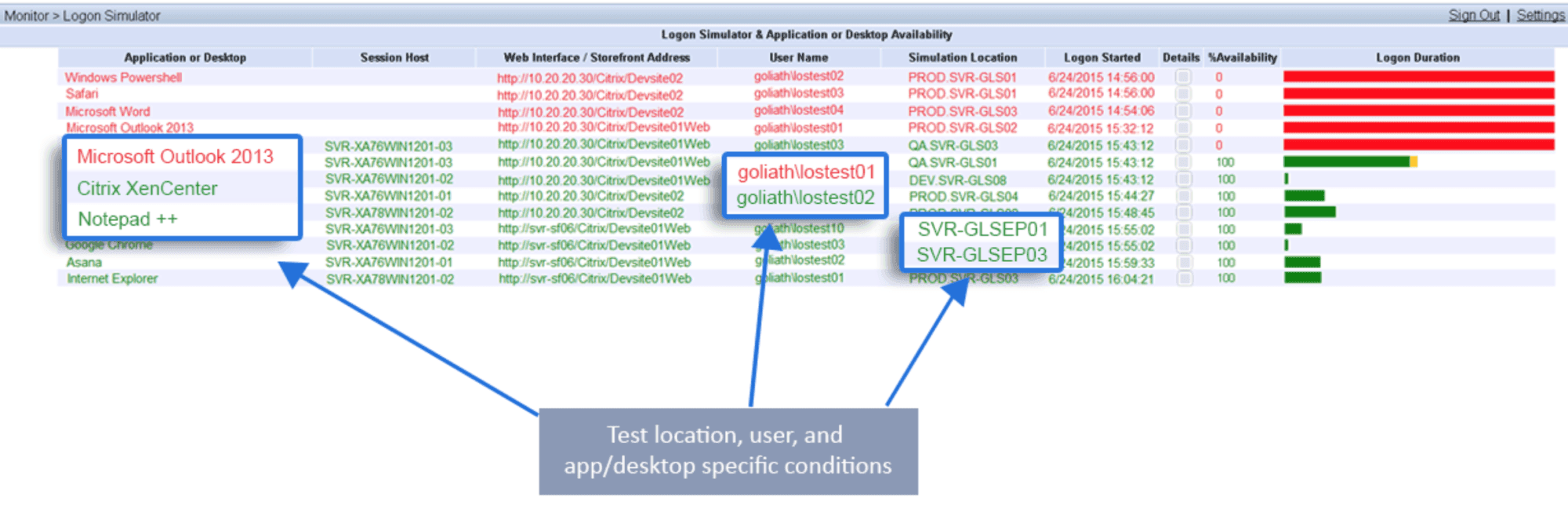Screen dimensions: 1568x512
Task: Click session host SVR-XA78WIN1201-02 in Internet Explorer row
Action: pos(390,279)
